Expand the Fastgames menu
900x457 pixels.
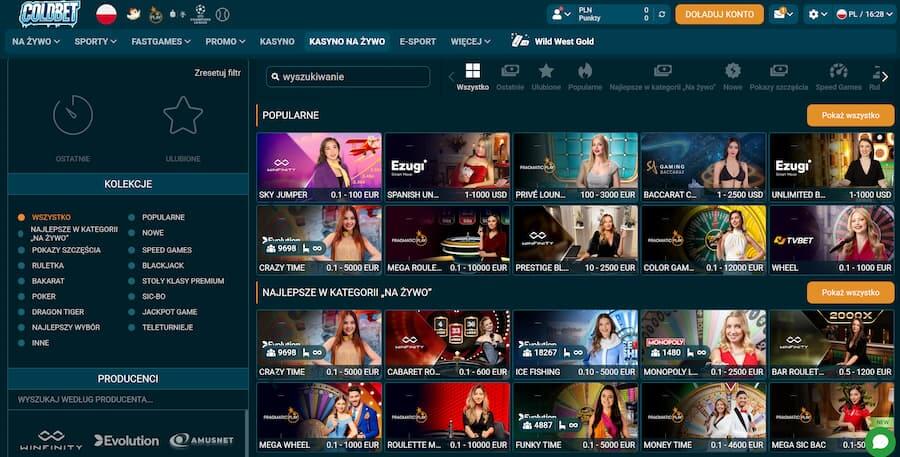(x=161, y=41)
